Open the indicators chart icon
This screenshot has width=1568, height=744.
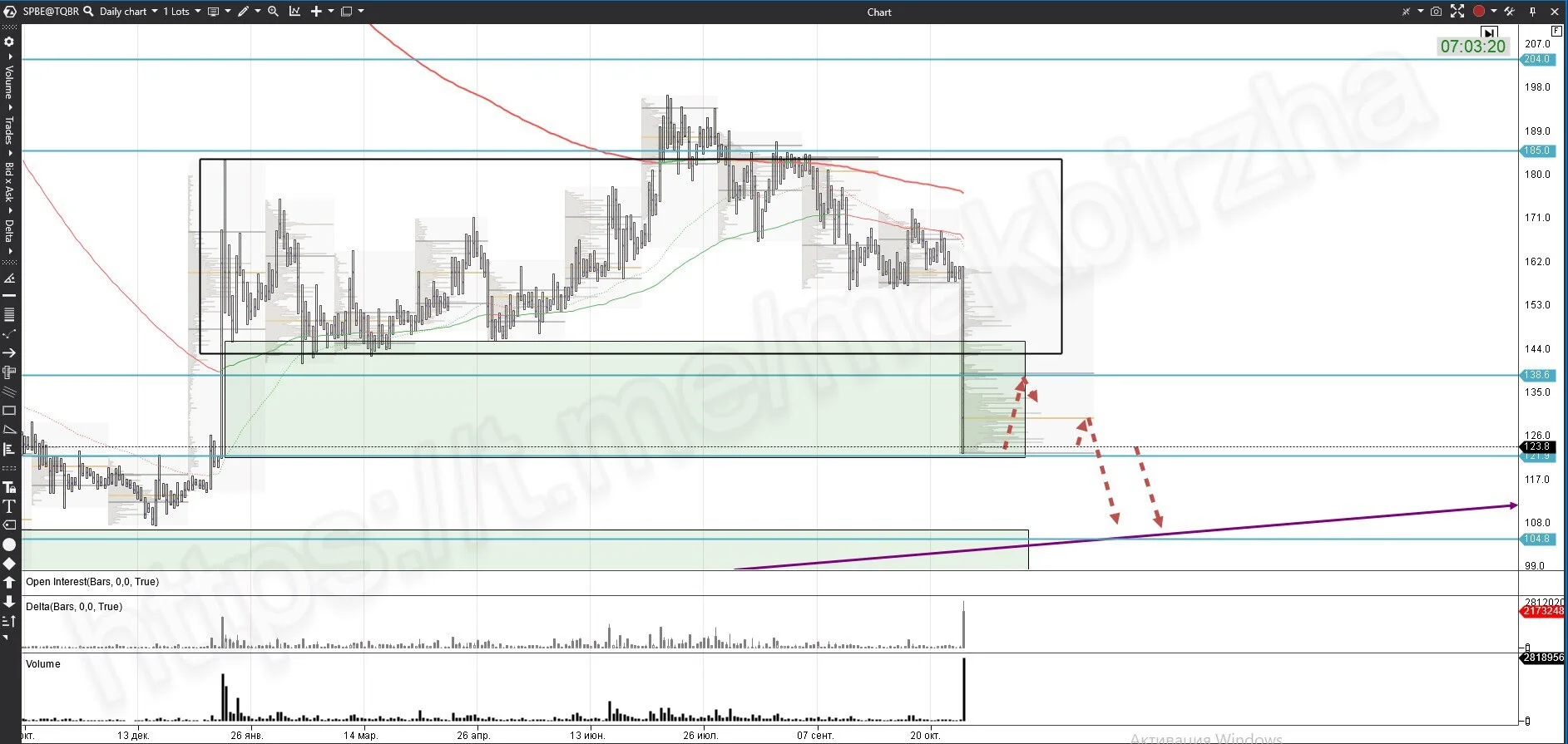pos(294,12)
